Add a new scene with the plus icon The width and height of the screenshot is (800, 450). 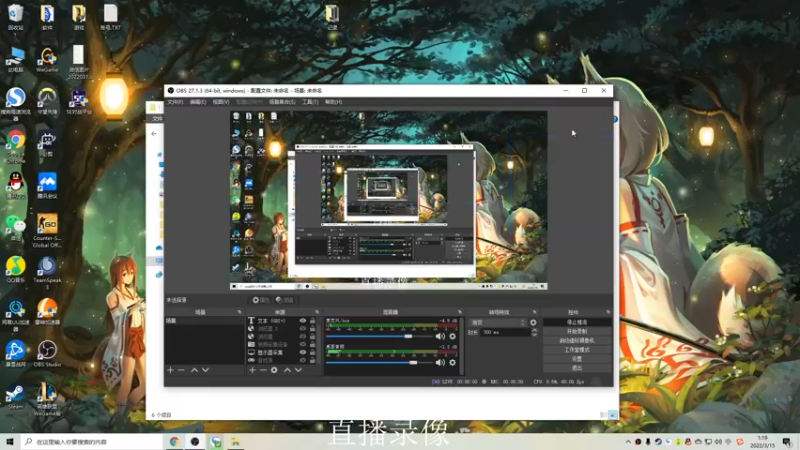tap(170, 370)
